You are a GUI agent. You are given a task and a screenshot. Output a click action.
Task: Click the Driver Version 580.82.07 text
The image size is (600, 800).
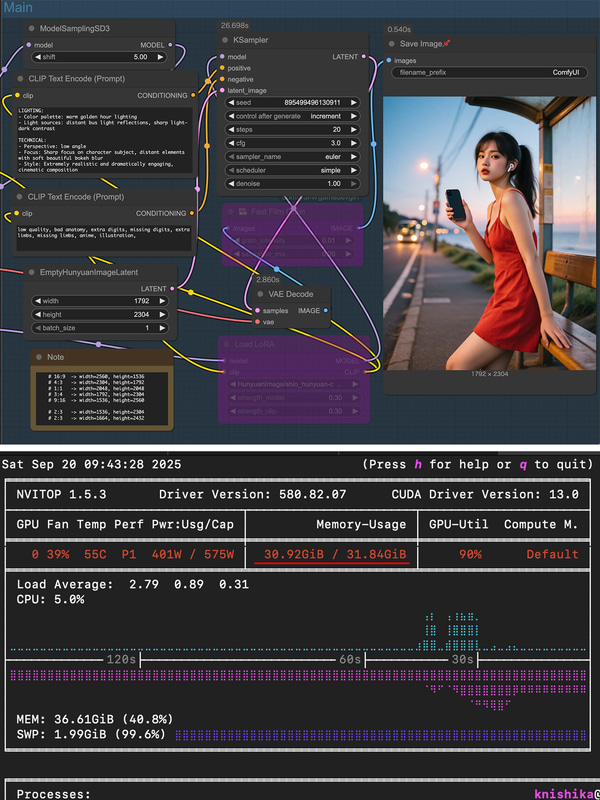coord(253,494)
